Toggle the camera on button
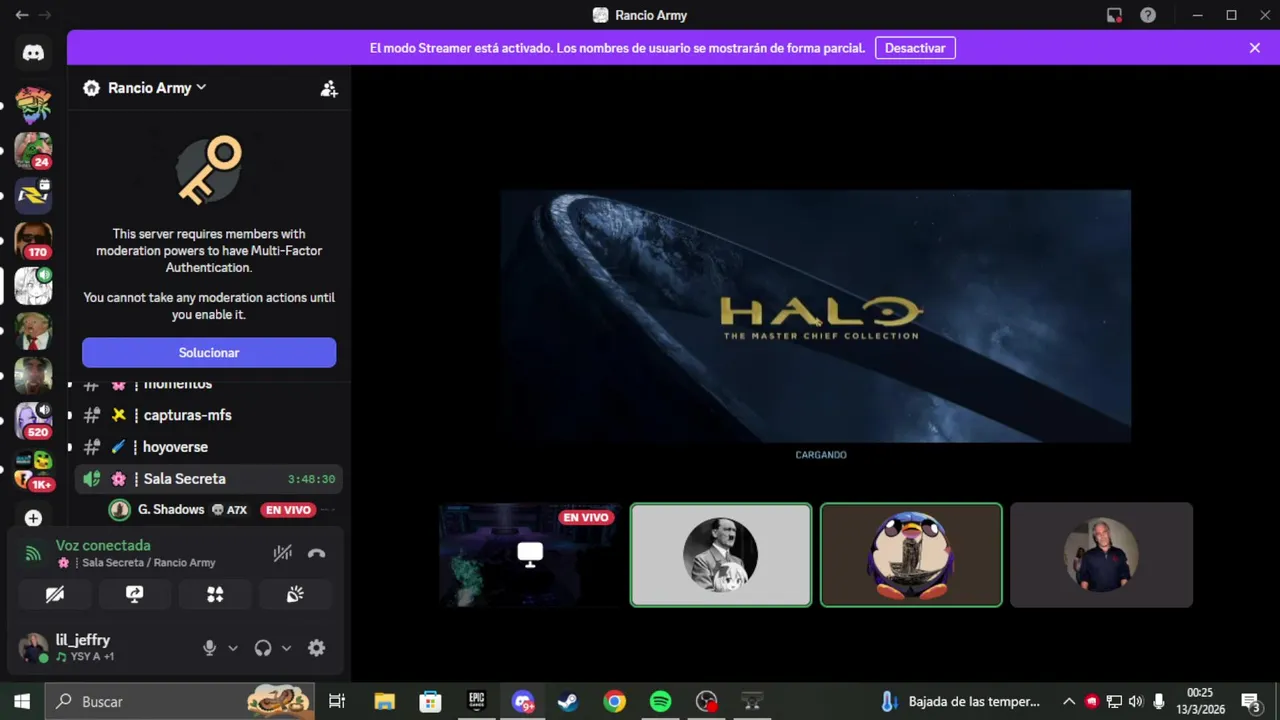The height and width of the screenshot is (720, 1280). 55,594
